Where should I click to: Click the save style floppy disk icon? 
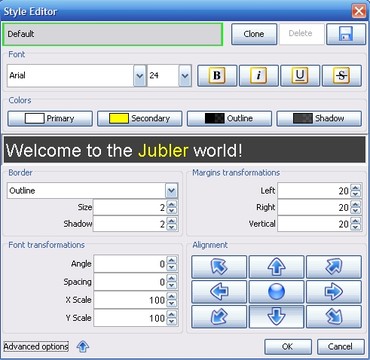pos(346,34)
